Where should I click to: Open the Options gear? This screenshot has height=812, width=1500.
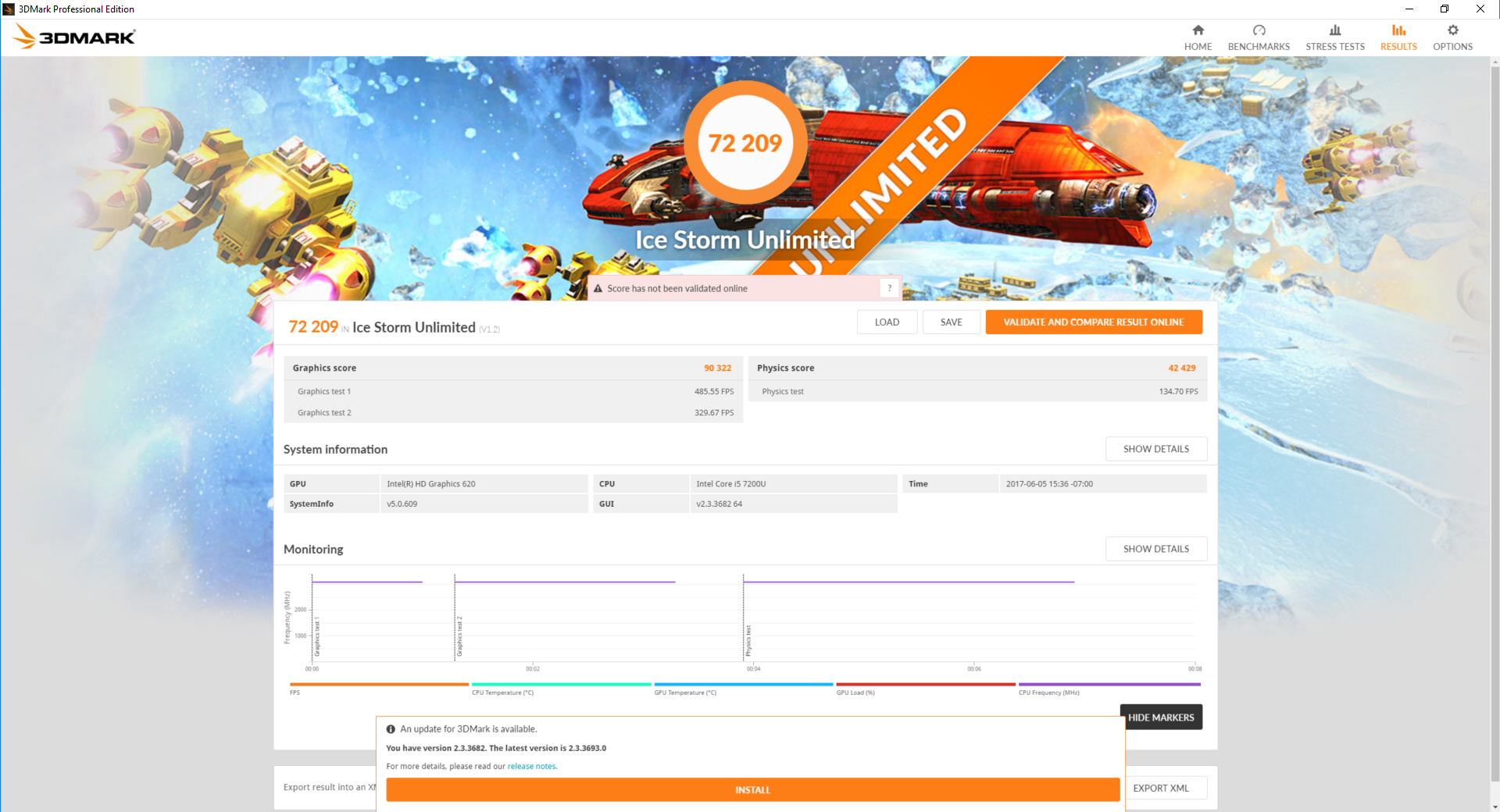(x=1452, y=37)
